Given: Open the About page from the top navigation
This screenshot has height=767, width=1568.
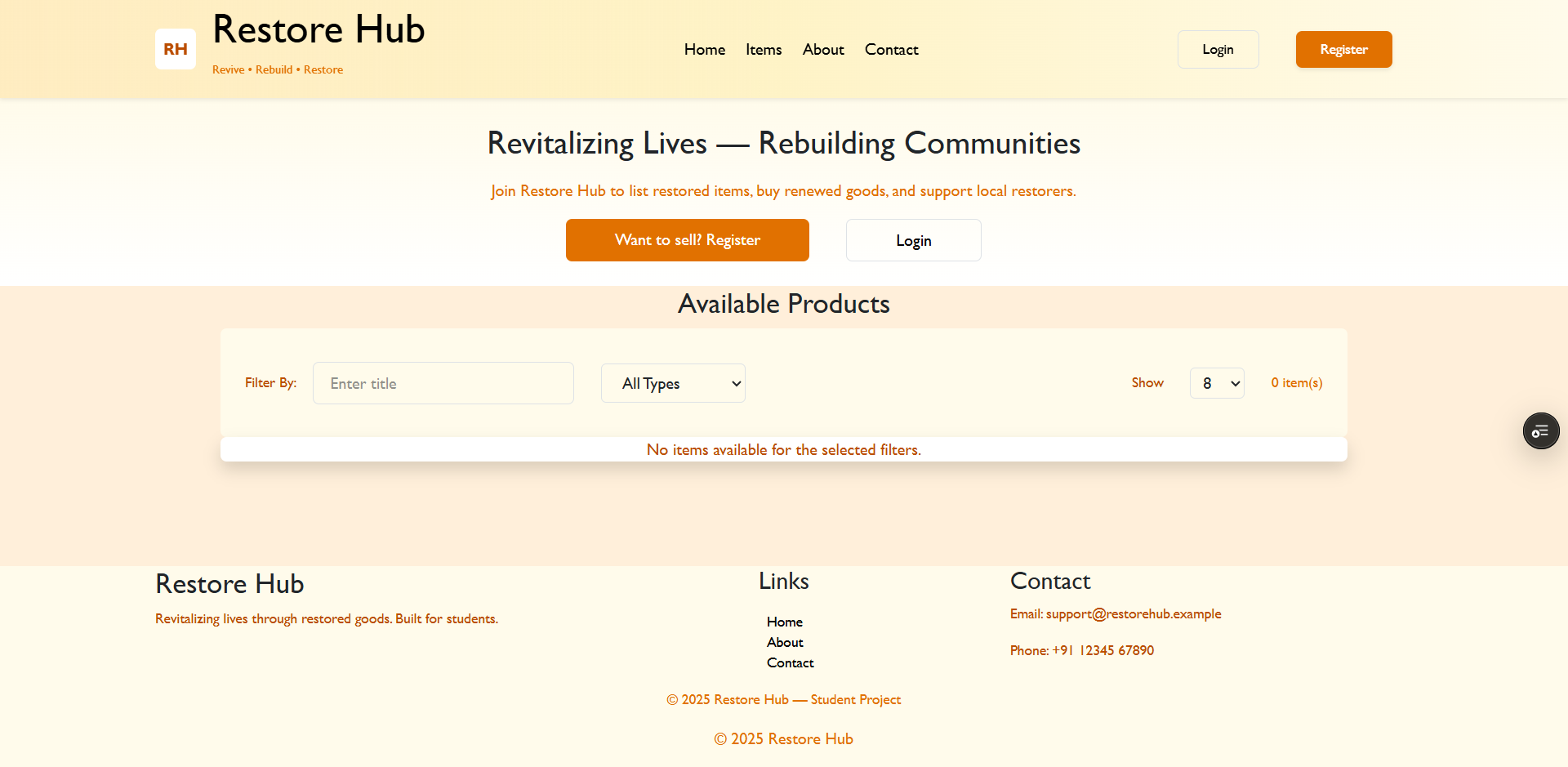Looking at the screenshot, I should 822,49.
